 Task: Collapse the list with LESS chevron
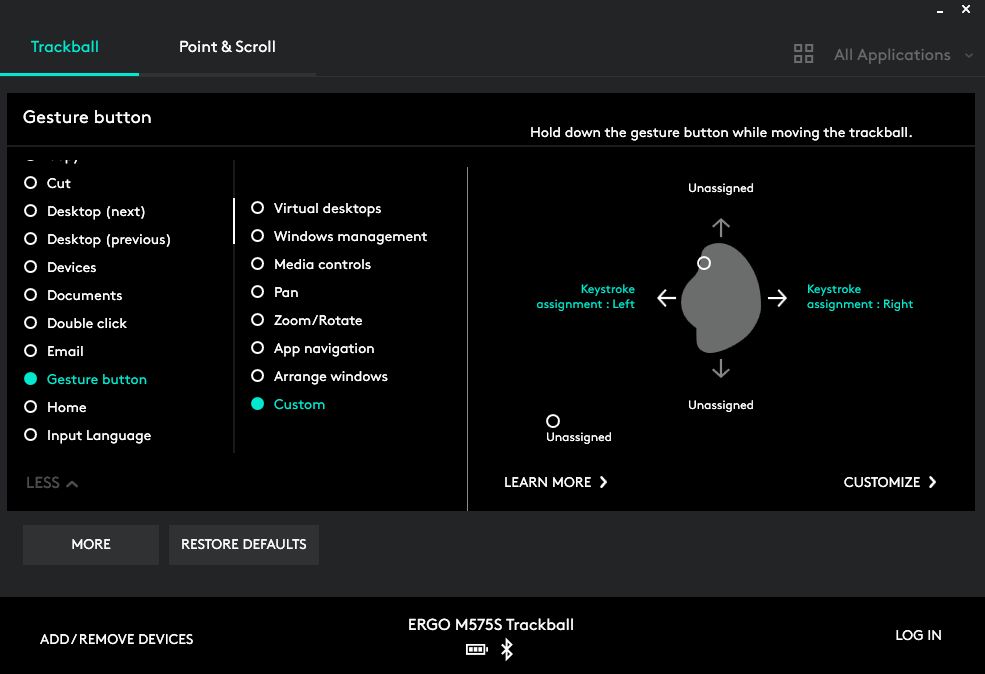point(52,483)
